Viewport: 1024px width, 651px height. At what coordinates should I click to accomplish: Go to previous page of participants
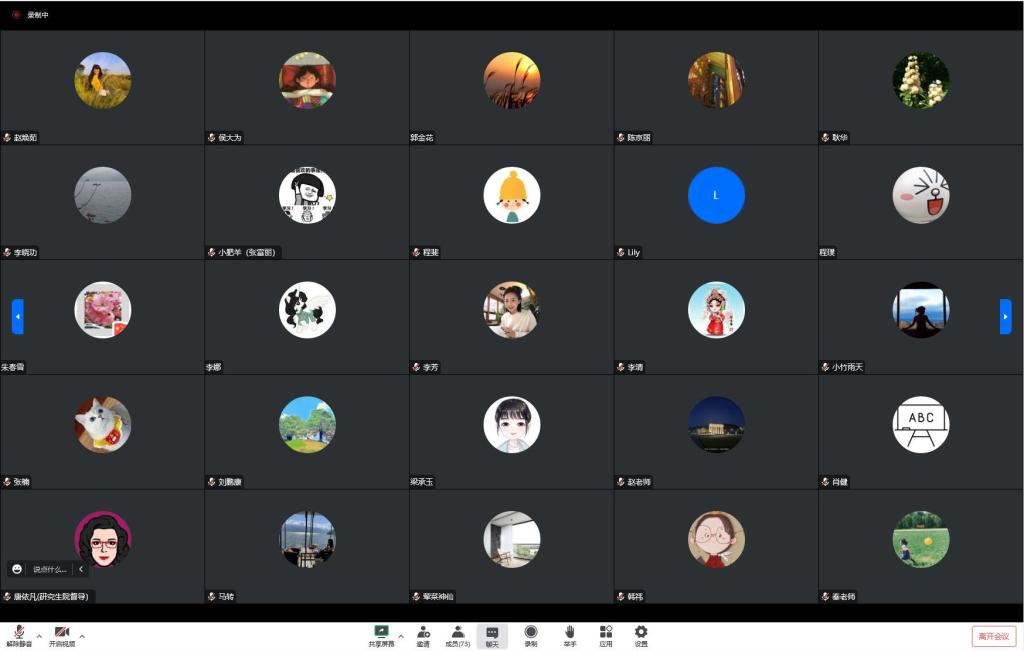tap(17, 316)
